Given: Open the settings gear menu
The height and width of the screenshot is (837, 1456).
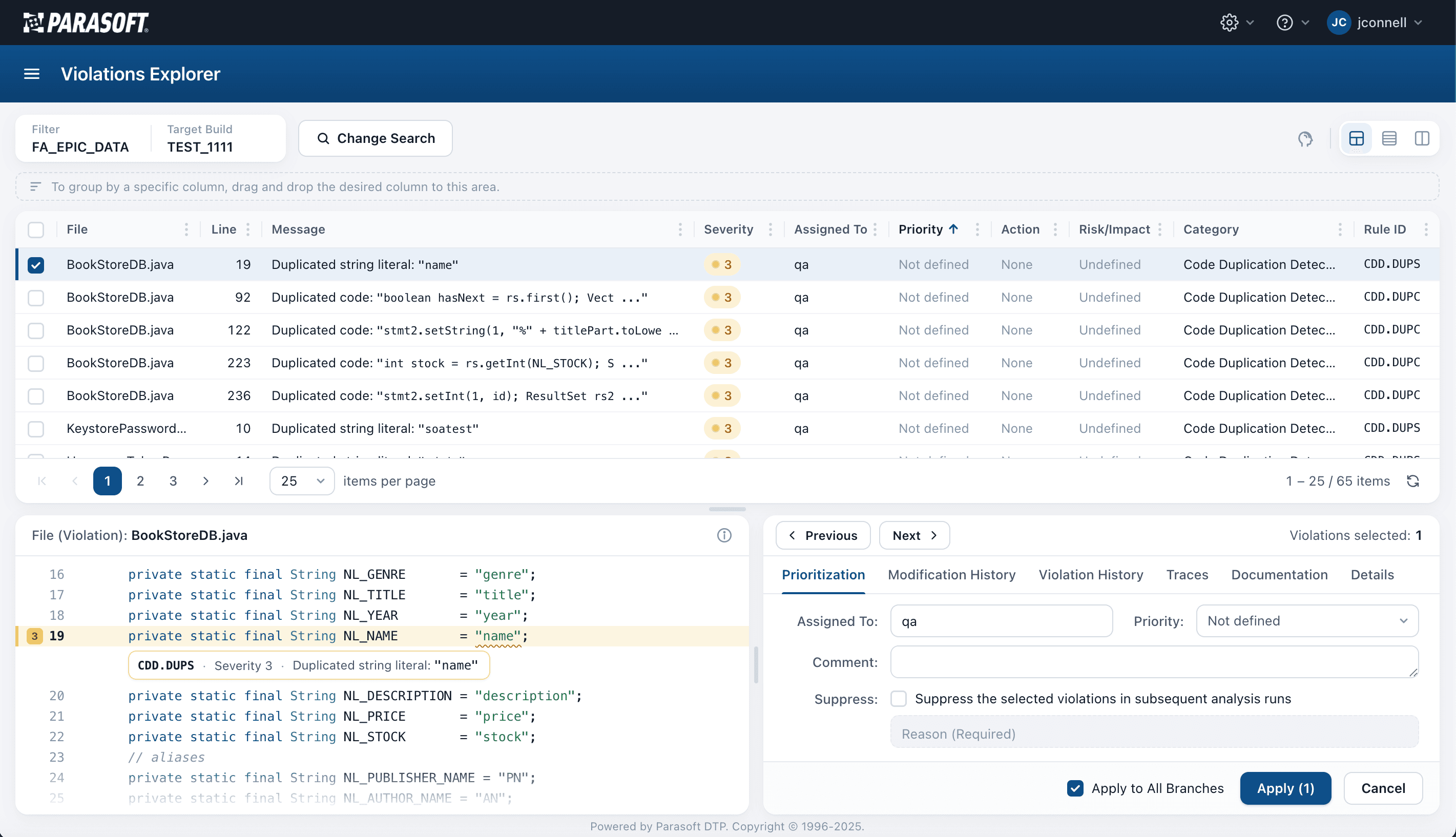Looking at the screenshot, I should (x=1229, y=23).
